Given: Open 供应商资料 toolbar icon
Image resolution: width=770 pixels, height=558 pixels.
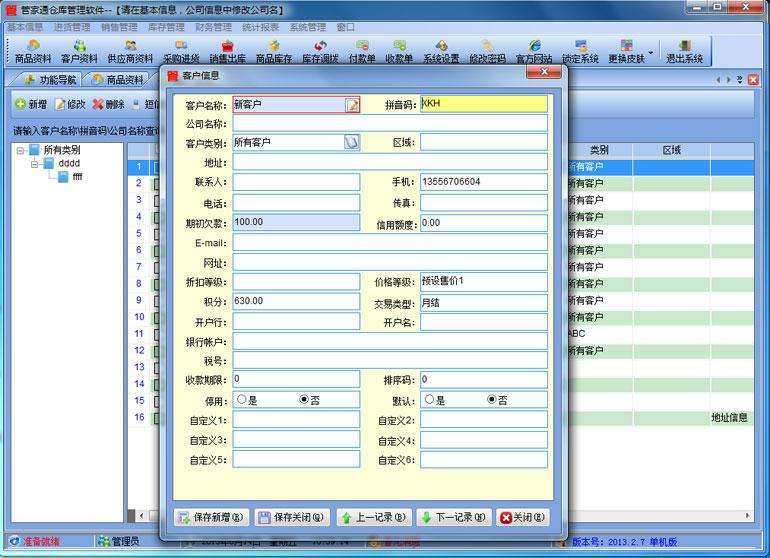Looking at the screenshot, I should 130,52.
